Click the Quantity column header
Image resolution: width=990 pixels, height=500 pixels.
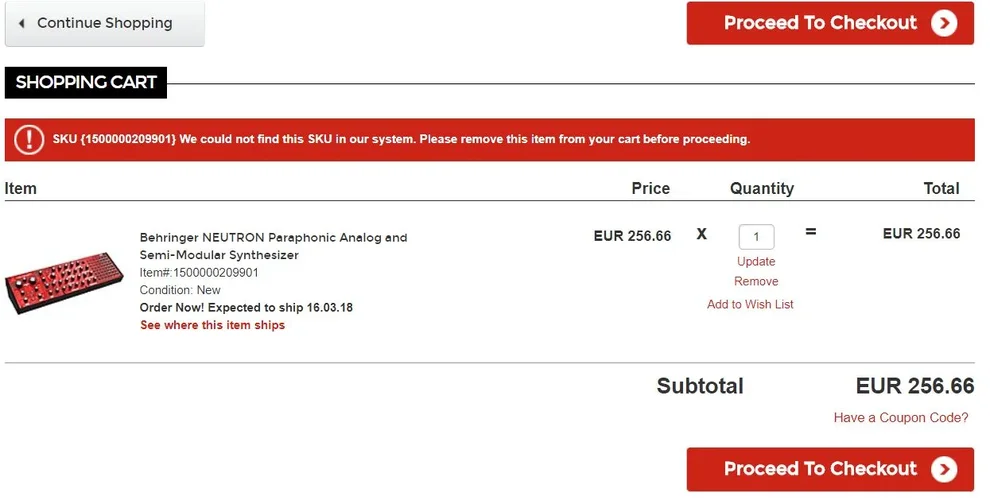[761, 188]
